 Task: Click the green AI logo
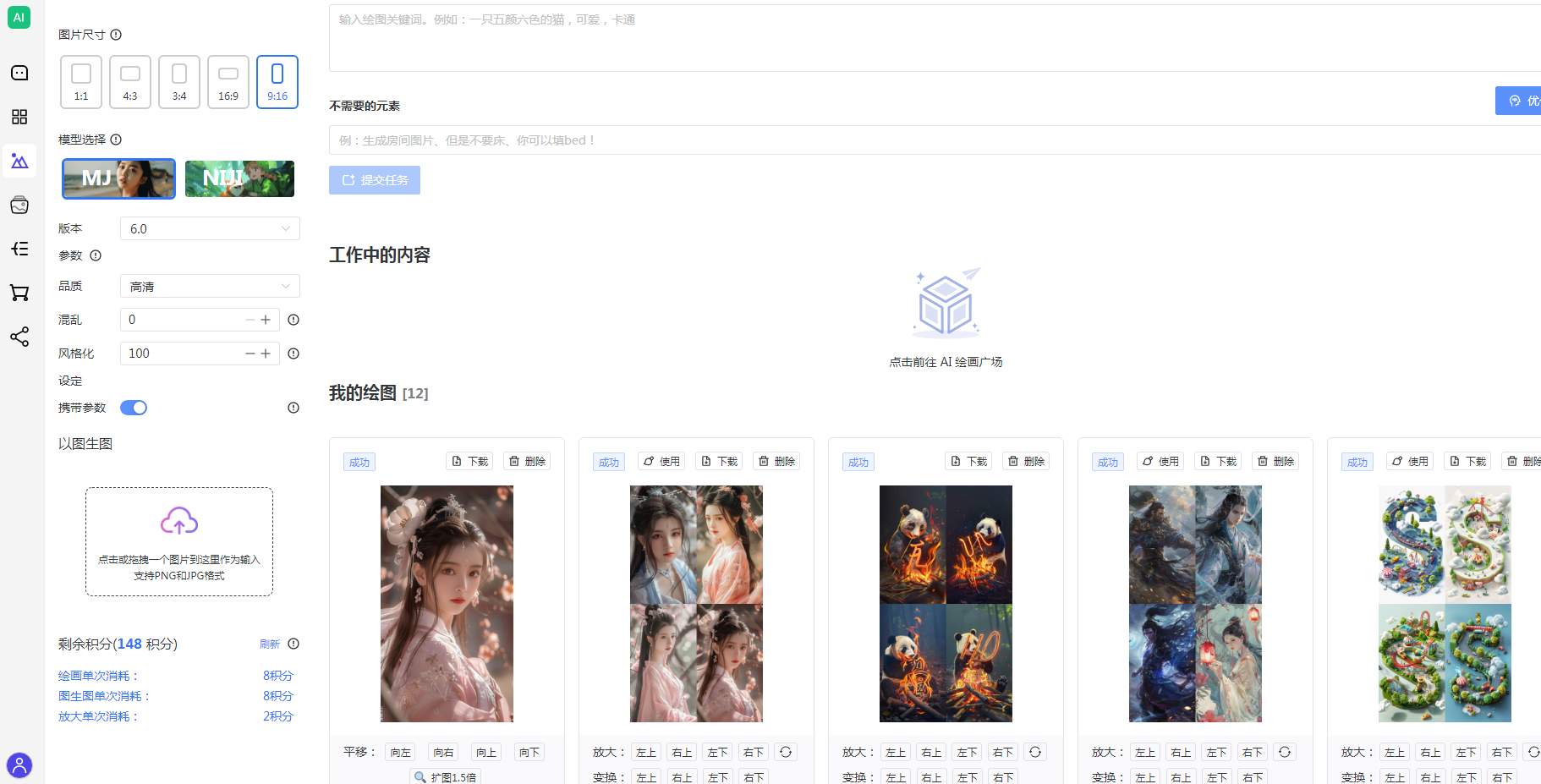click(x=19, y=18)
